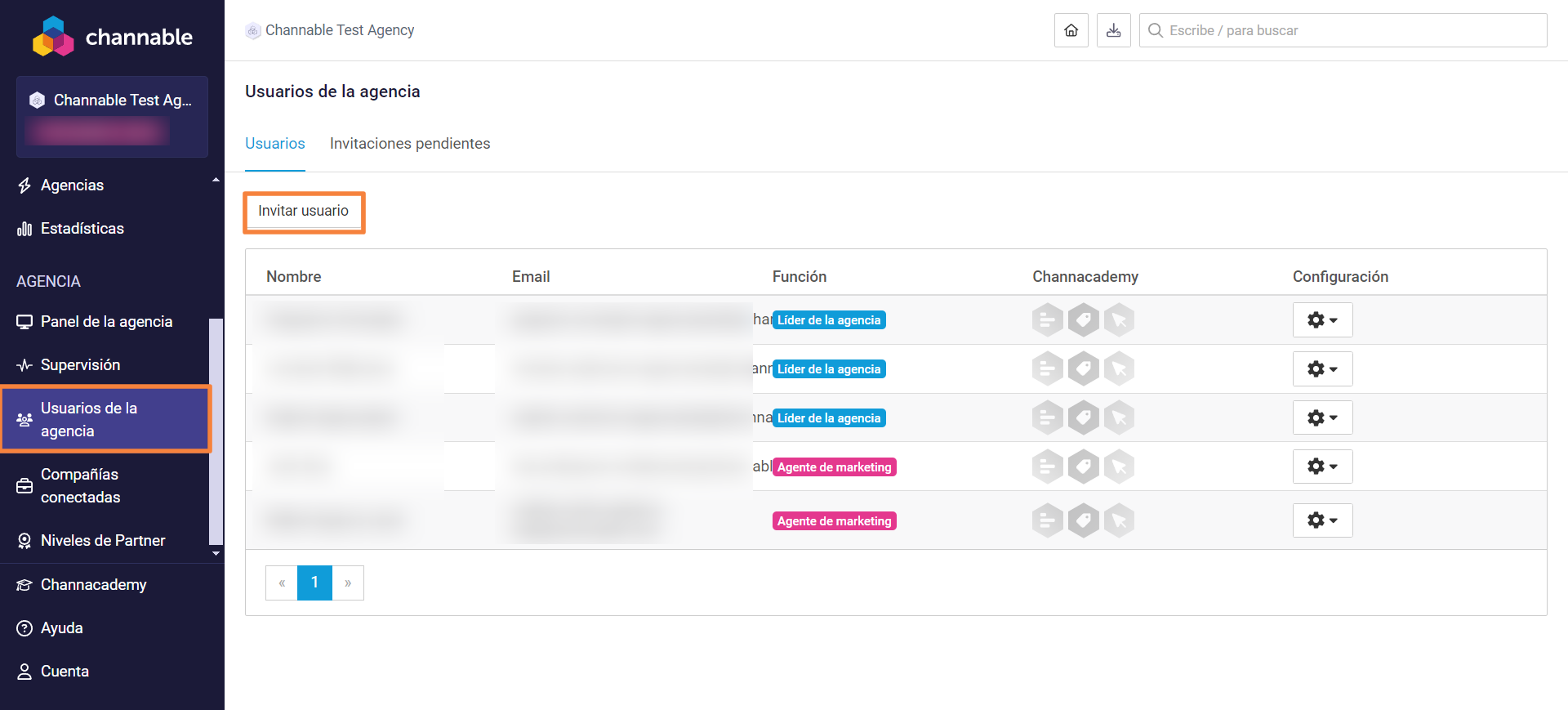This screenshot has height=710, width=1568.
Task: Click the Channacademy column header
Action: pos(1085,277)
